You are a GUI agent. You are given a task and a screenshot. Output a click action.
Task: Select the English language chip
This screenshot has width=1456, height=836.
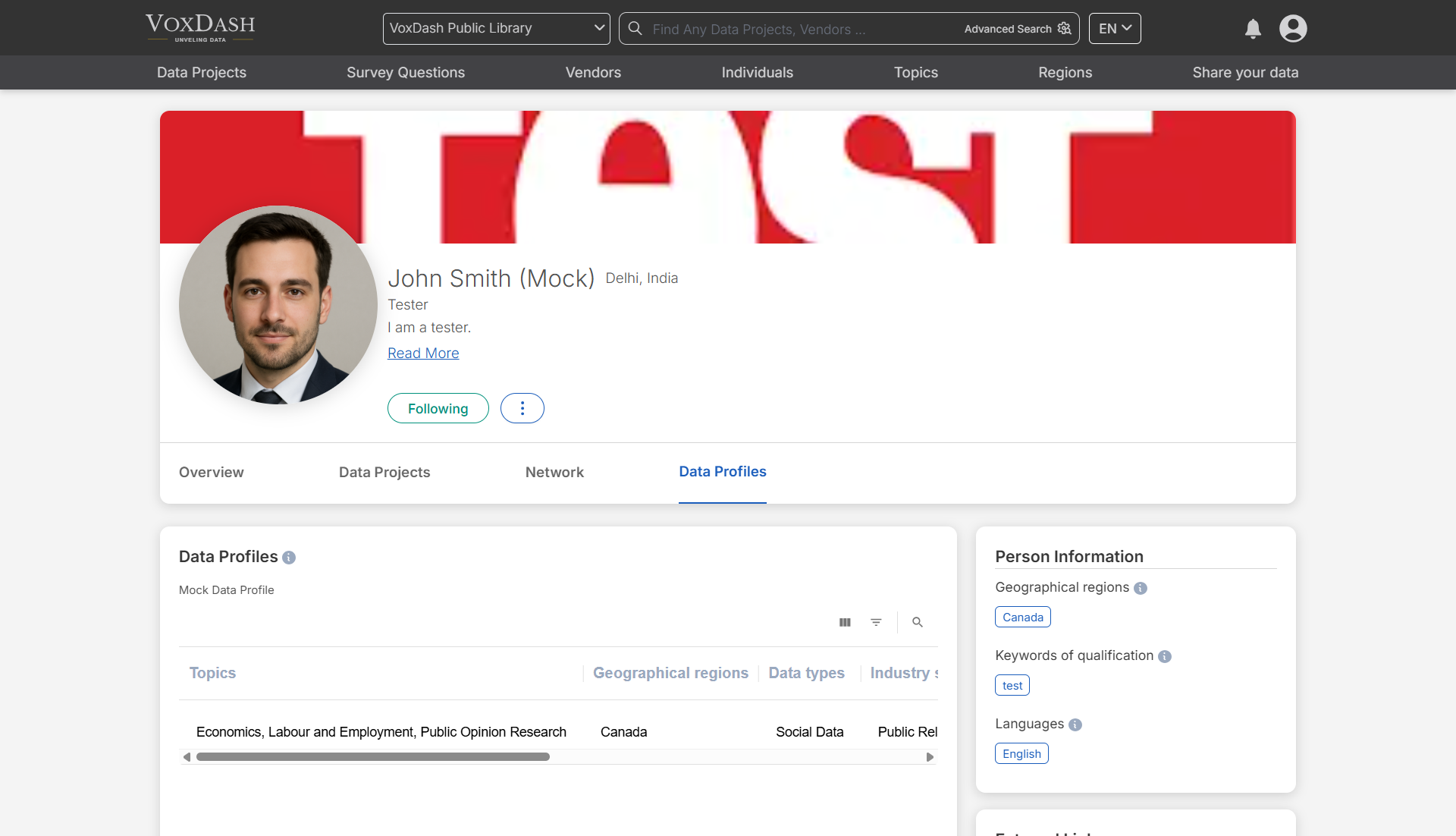click(x=1021, y=753)
